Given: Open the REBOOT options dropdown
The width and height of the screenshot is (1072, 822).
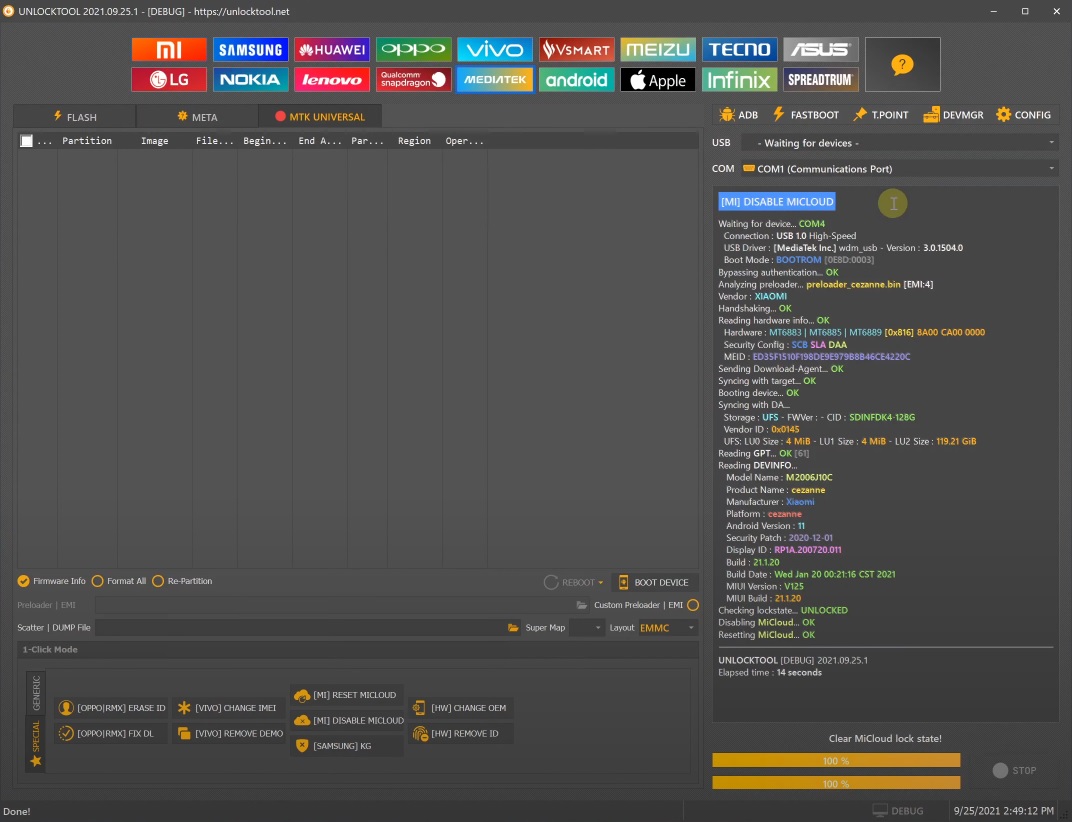Looking at the screenshot, I should click(574, 582).
